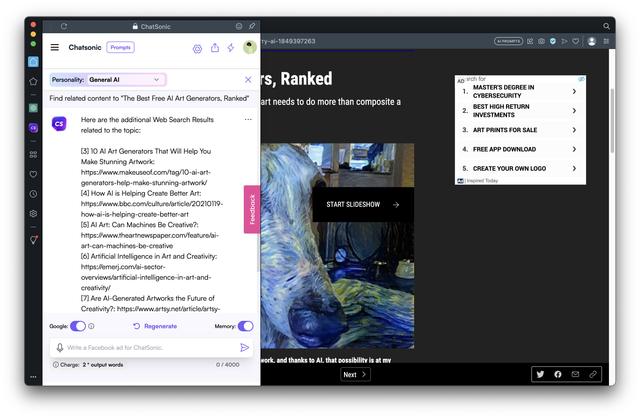Share article on Facebook
640x418 pixels.
point(558,374)
